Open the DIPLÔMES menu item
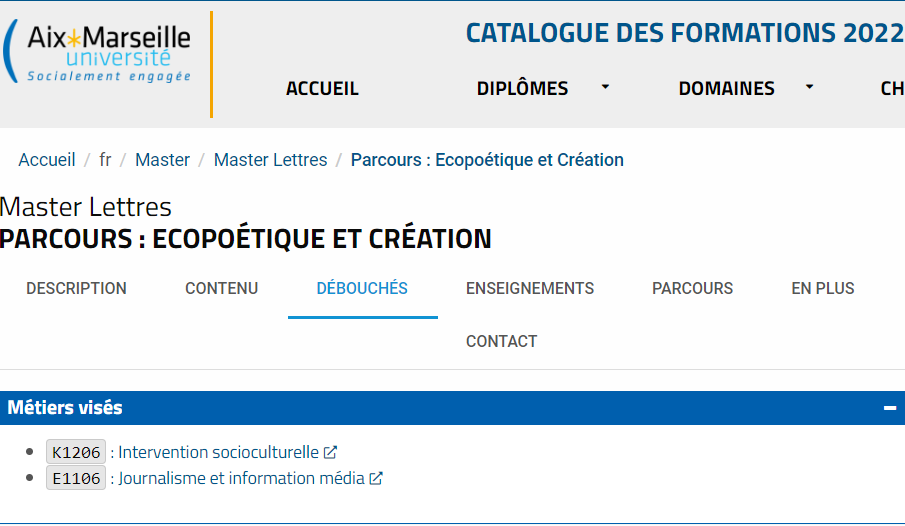The height and width of the screenshot is (526, 905). [x=522, y=88]
